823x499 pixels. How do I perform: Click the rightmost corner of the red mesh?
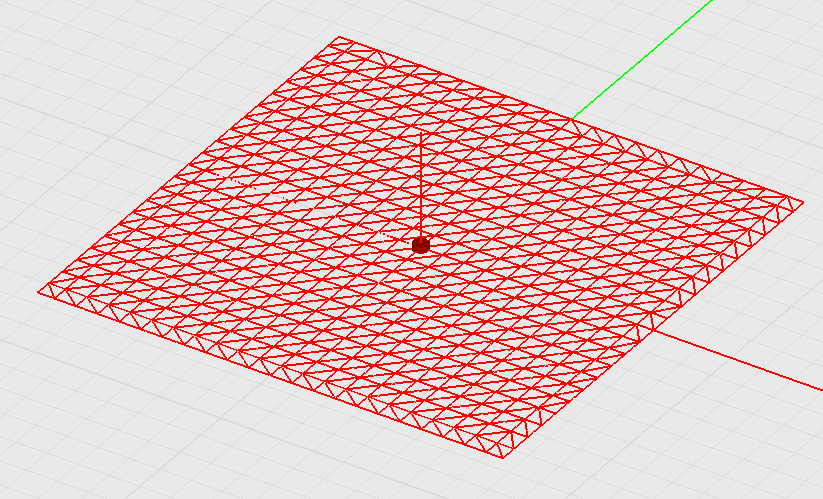[802, 202]
